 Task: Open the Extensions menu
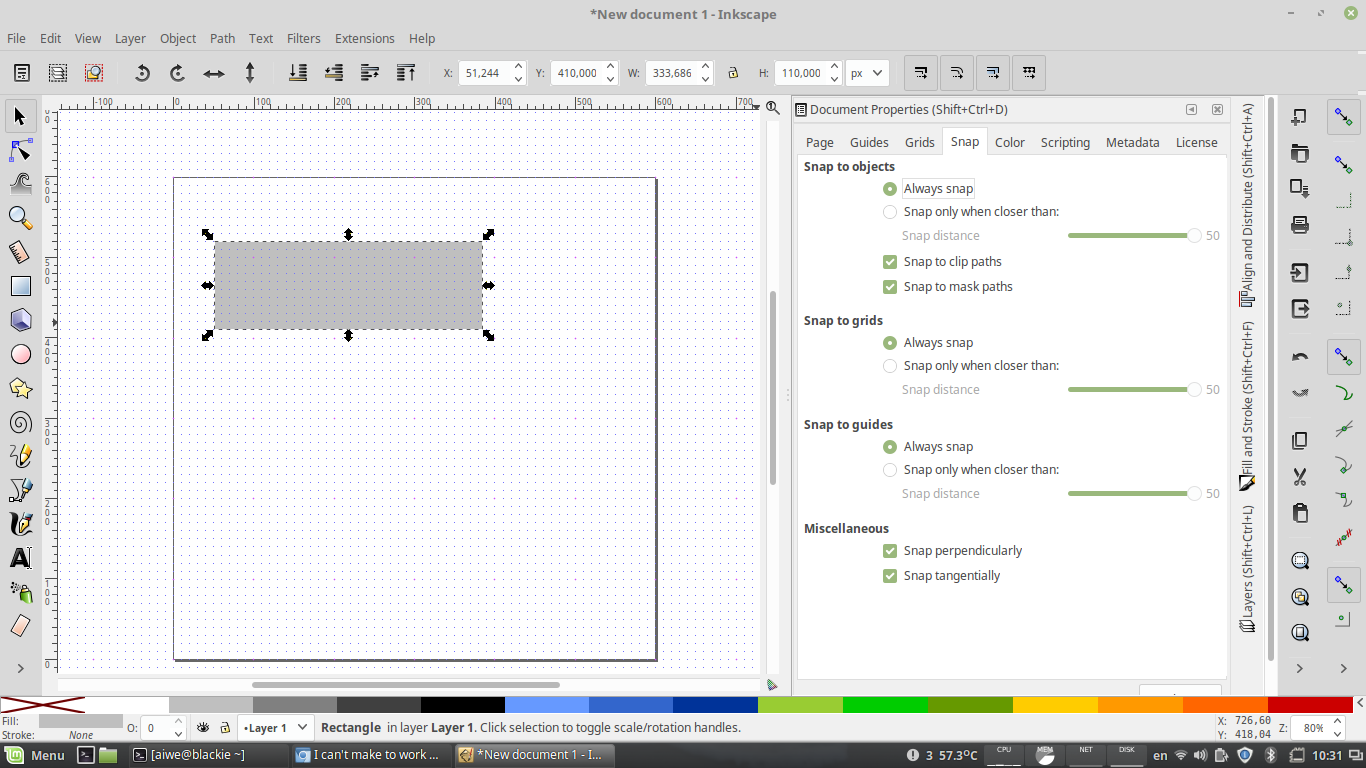[364, 38]
